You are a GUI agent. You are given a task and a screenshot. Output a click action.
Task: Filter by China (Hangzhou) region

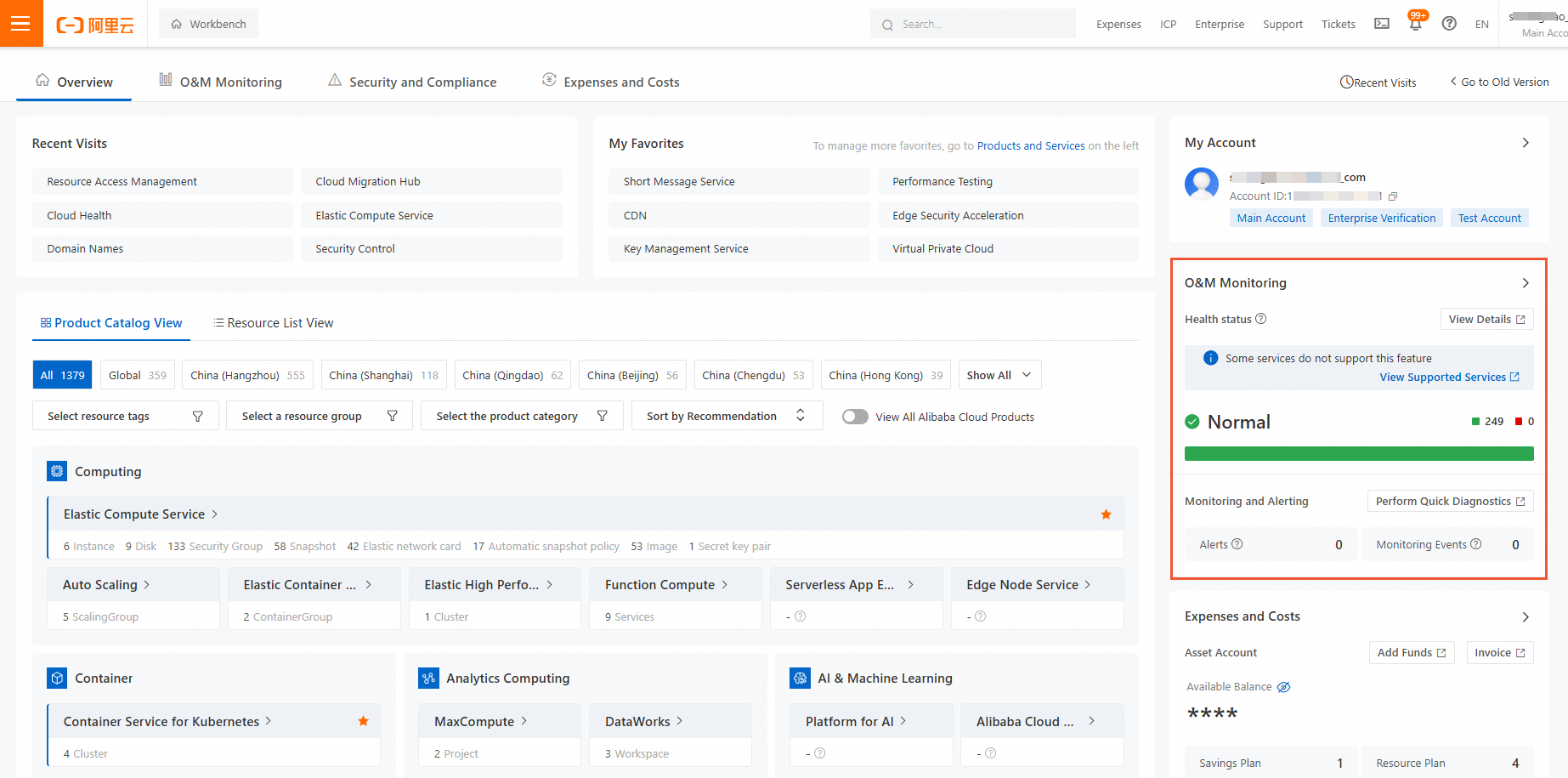(x=247, y=375)
